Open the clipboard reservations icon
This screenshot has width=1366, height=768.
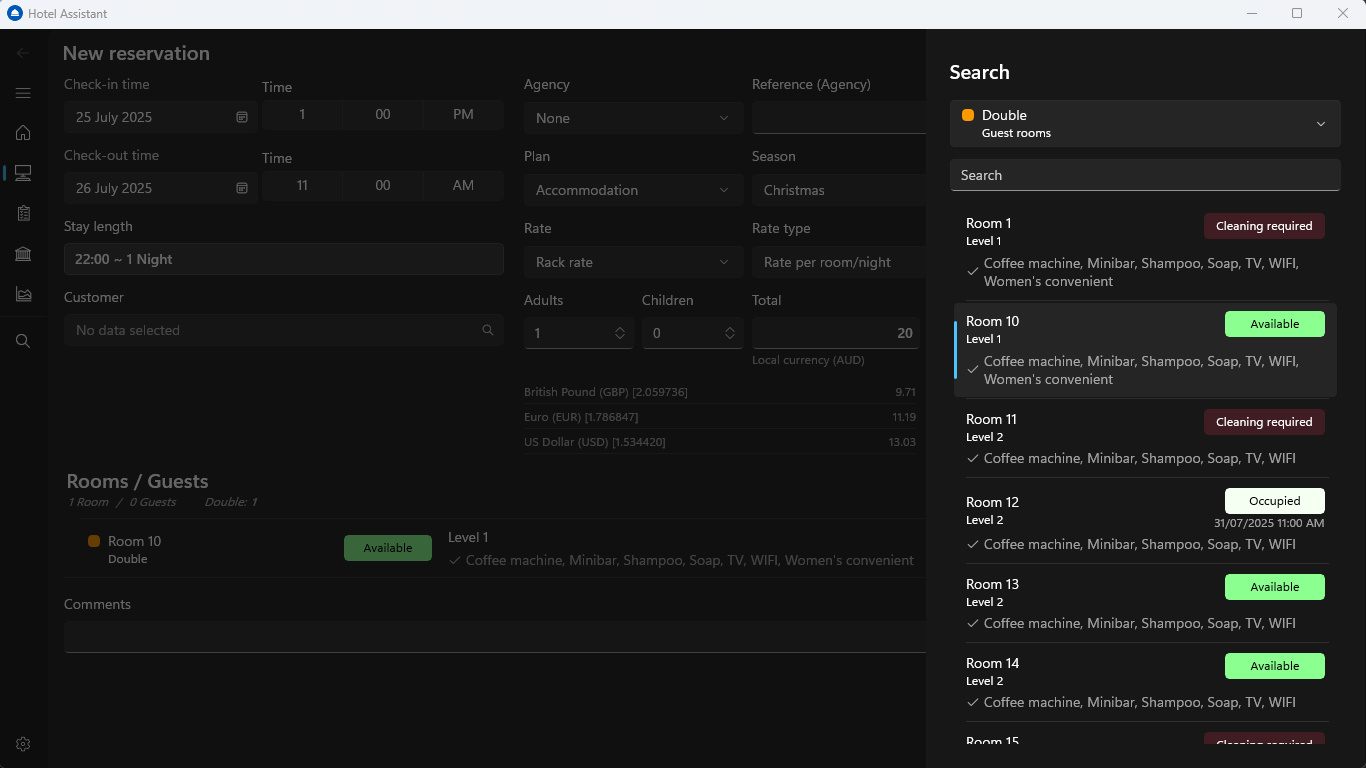[23, 213]
